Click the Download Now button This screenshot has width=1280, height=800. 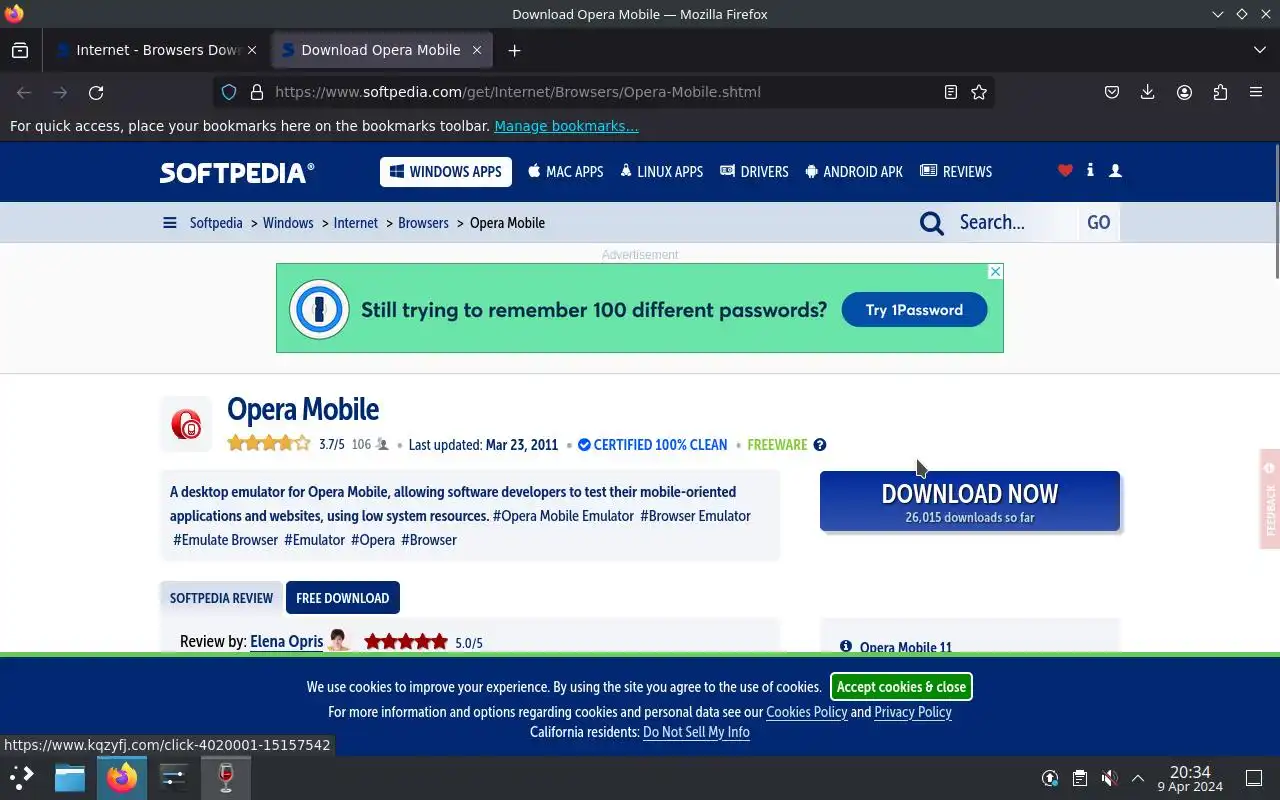pyautogui.click(x=970, y=501)
